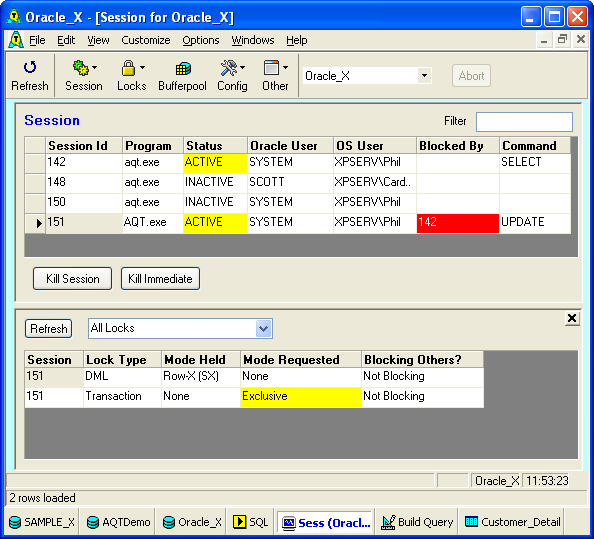This screenshot has height=539, width=594.
Task: Click the Row-X (SX) mode held cell
Action: [201, 377]
